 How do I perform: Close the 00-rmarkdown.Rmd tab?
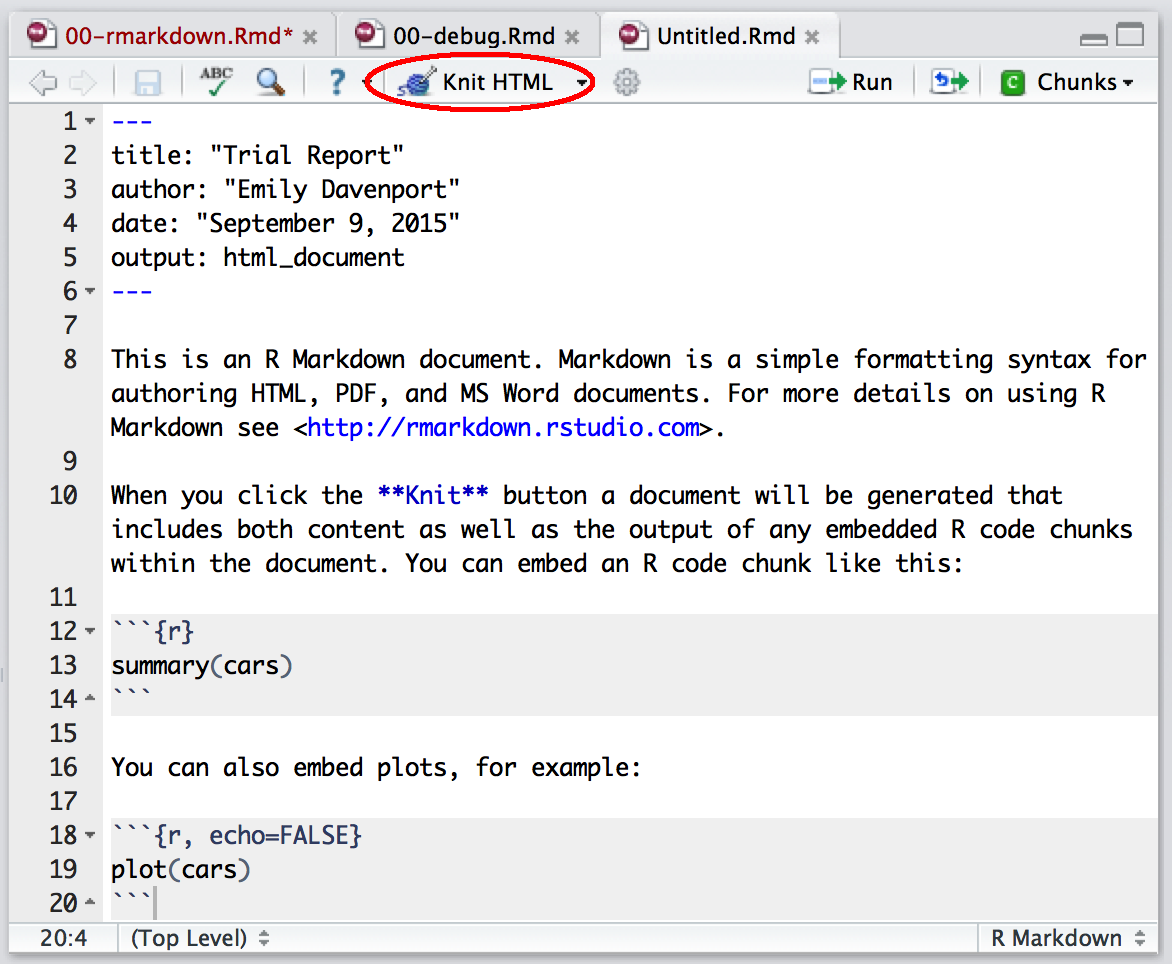309,37
